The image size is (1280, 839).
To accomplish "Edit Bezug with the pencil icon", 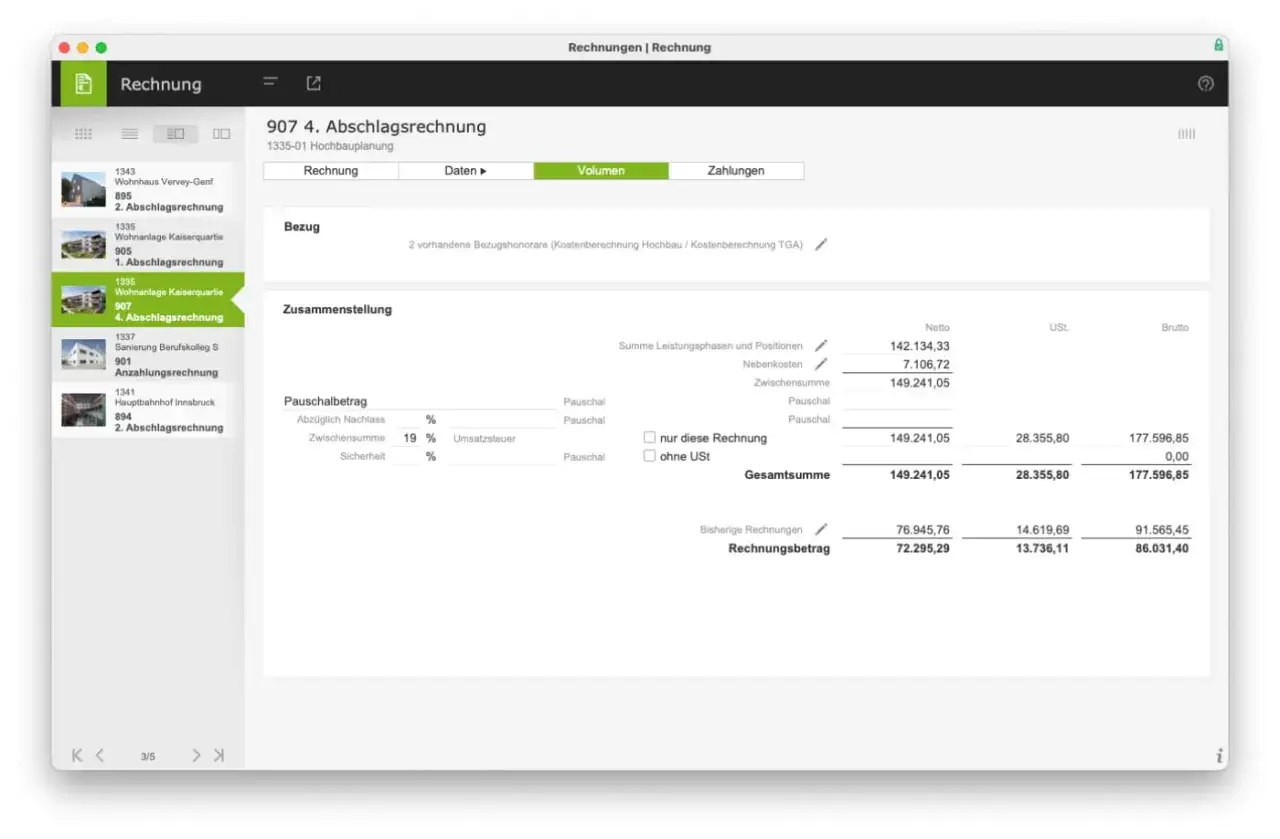I will [821, 245].
